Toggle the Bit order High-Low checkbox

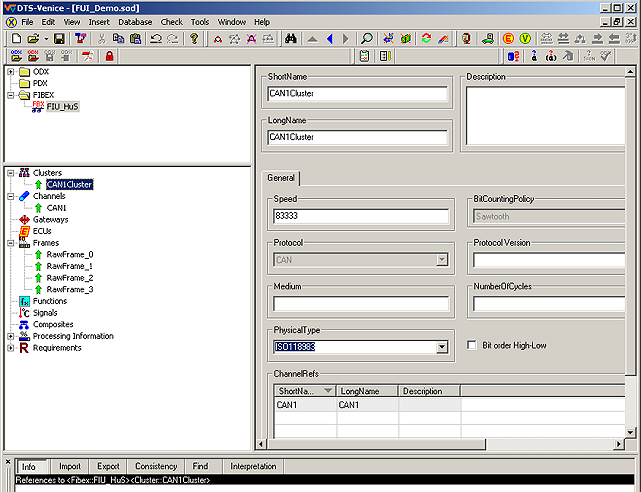(472, 345)
